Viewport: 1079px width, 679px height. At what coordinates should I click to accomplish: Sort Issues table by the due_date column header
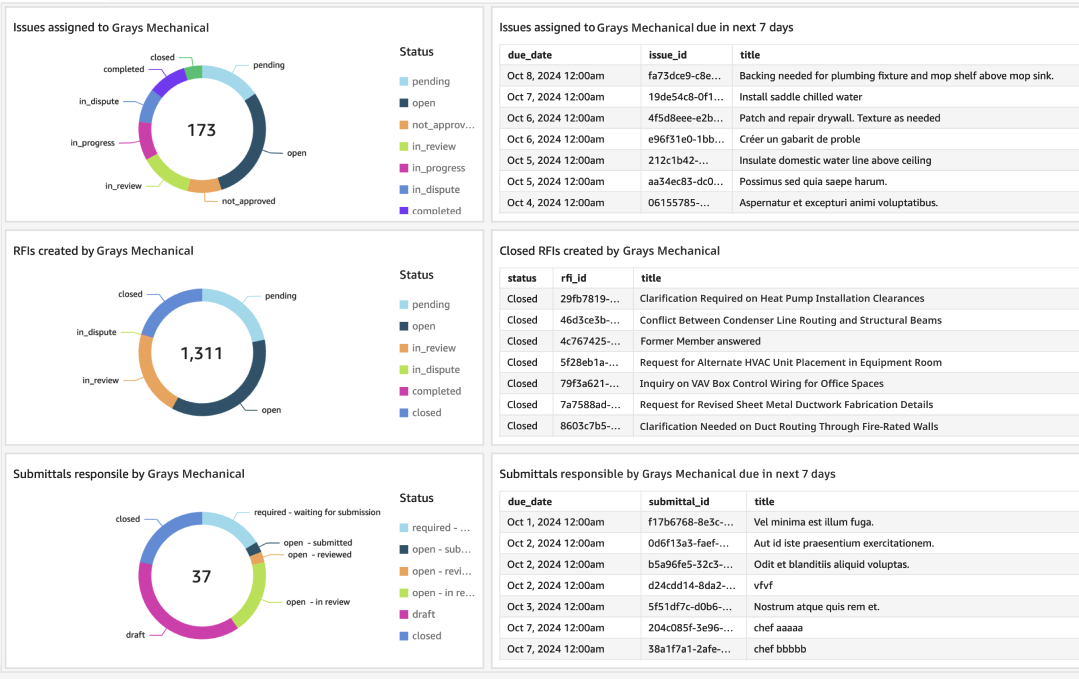(530, 55)
